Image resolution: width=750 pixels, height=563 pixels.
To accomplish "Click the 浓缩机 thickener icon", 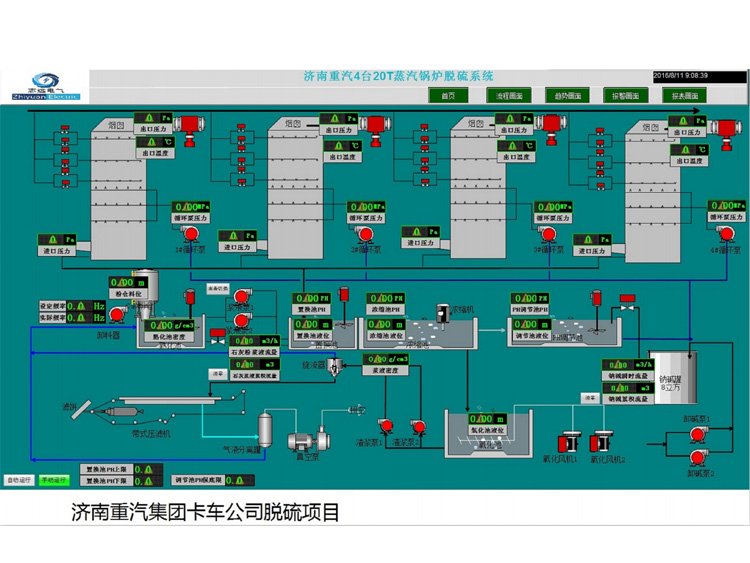I will (x=444, y=314).
